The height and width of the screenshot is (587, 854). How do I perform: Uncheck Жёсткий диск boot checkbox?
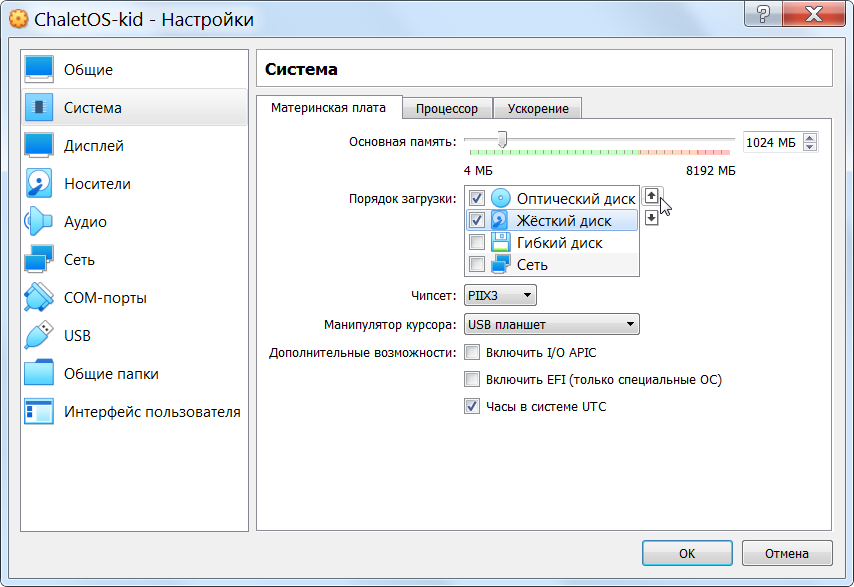477,221
